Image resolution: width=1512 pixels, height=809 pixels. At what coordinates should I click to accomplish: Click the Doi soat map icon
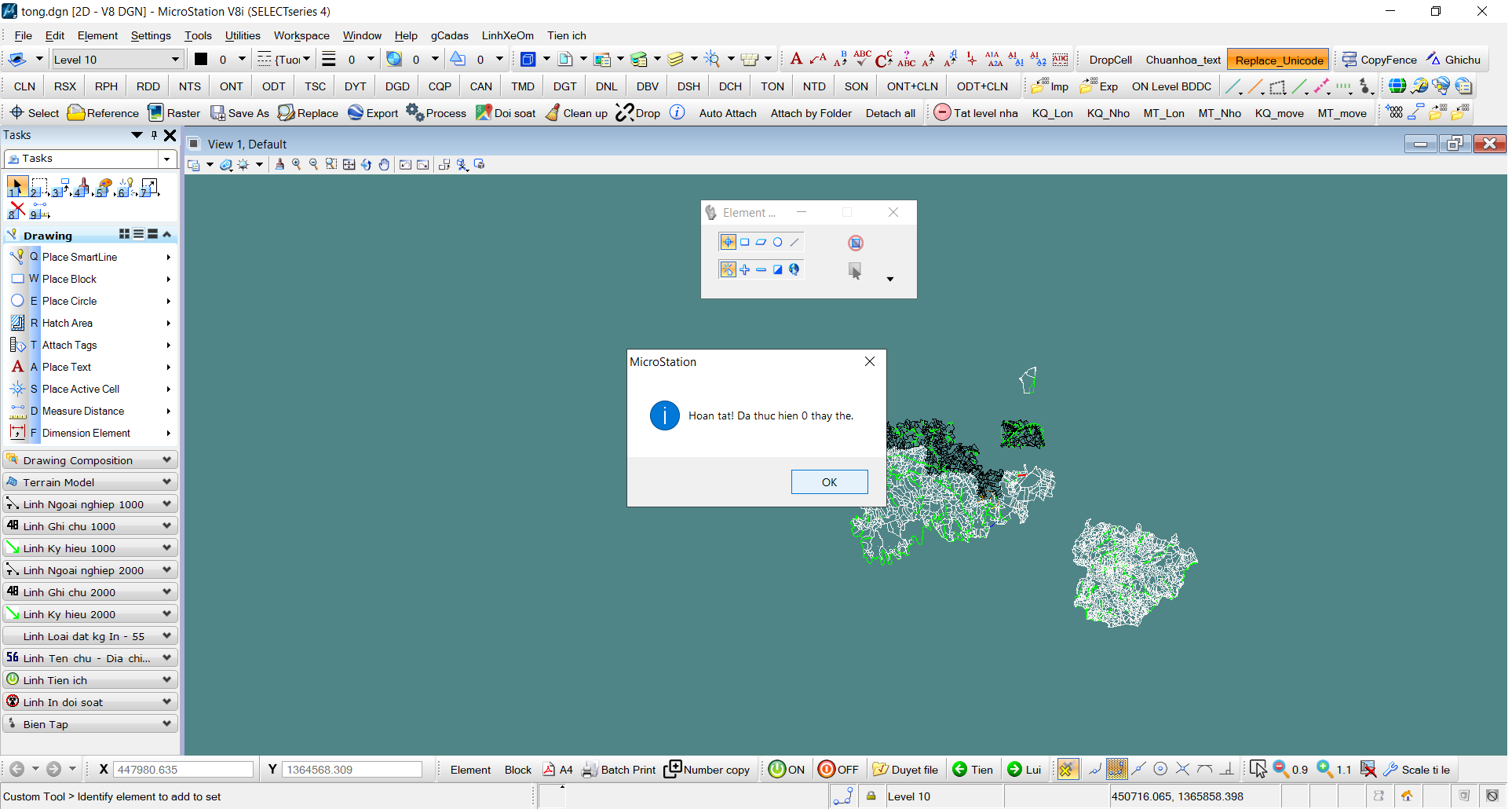484,113
